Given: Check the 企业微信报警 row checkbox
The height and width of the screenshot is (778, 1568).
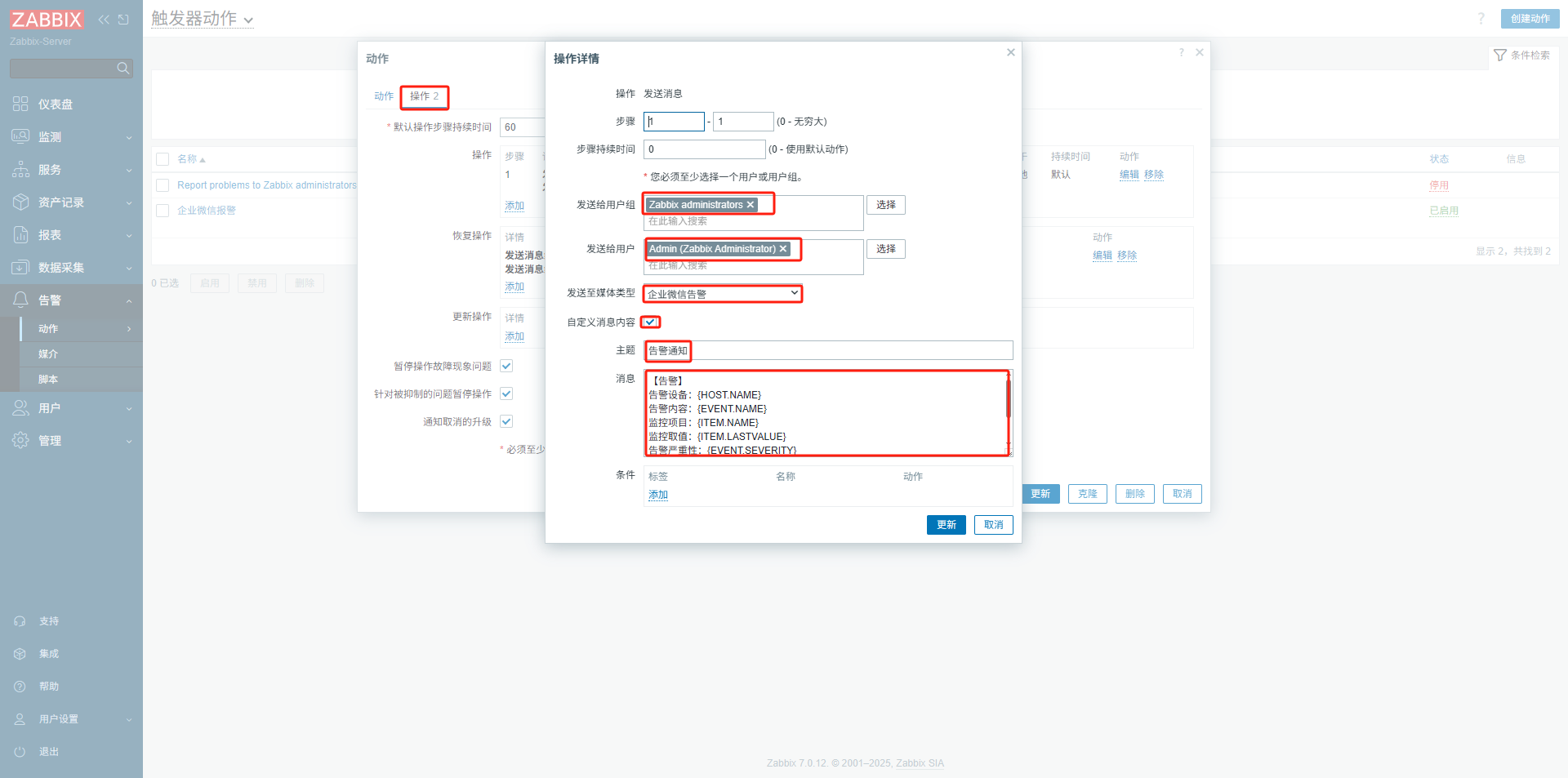Looking at the screenshot, I should 163,211.
